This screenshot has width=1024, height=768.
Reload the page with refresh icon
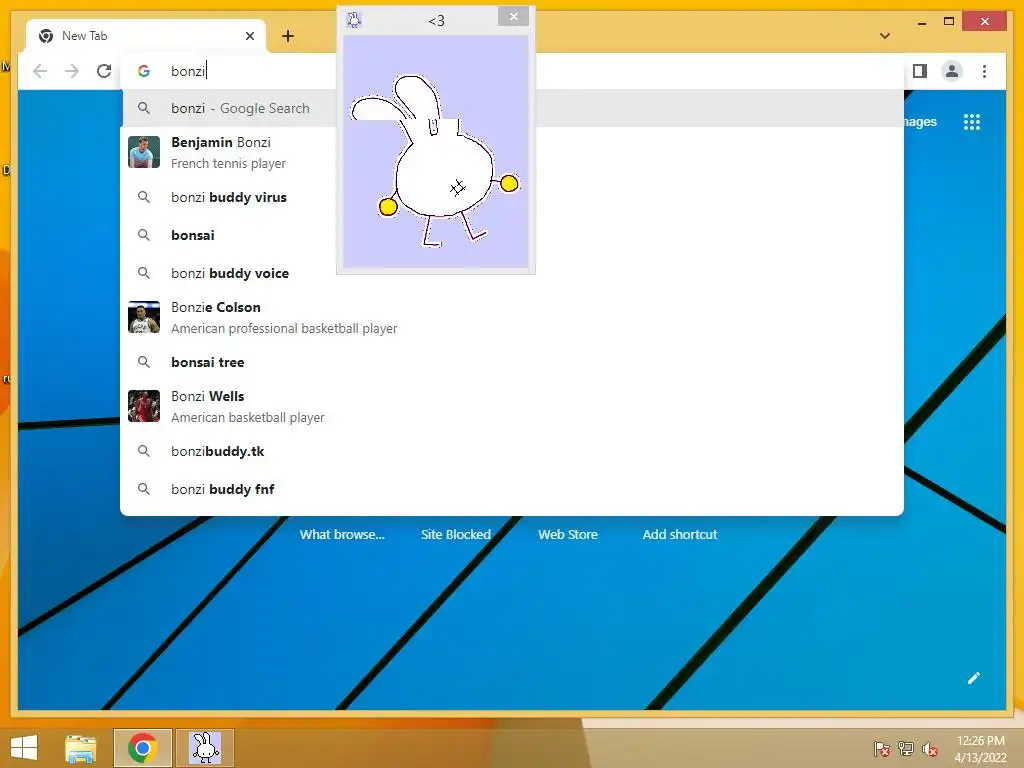click(104, 71)
